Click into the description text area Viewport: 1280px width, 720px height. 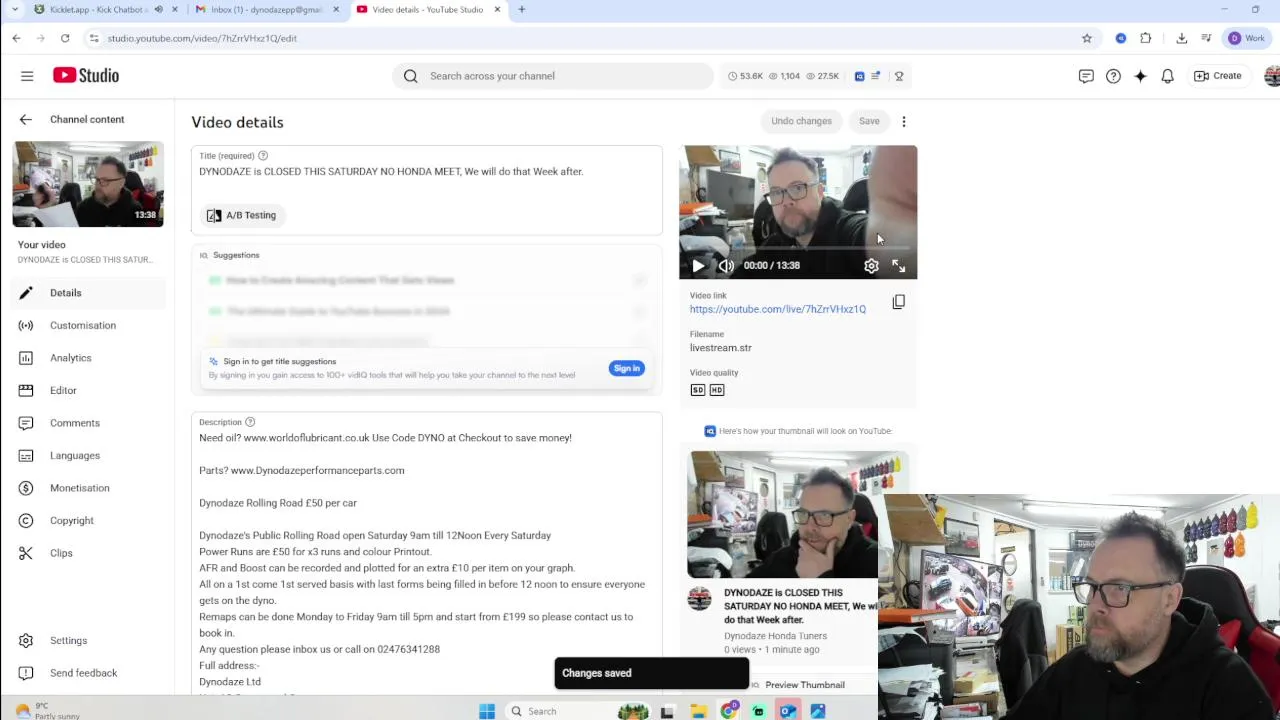tap(427, 560)
